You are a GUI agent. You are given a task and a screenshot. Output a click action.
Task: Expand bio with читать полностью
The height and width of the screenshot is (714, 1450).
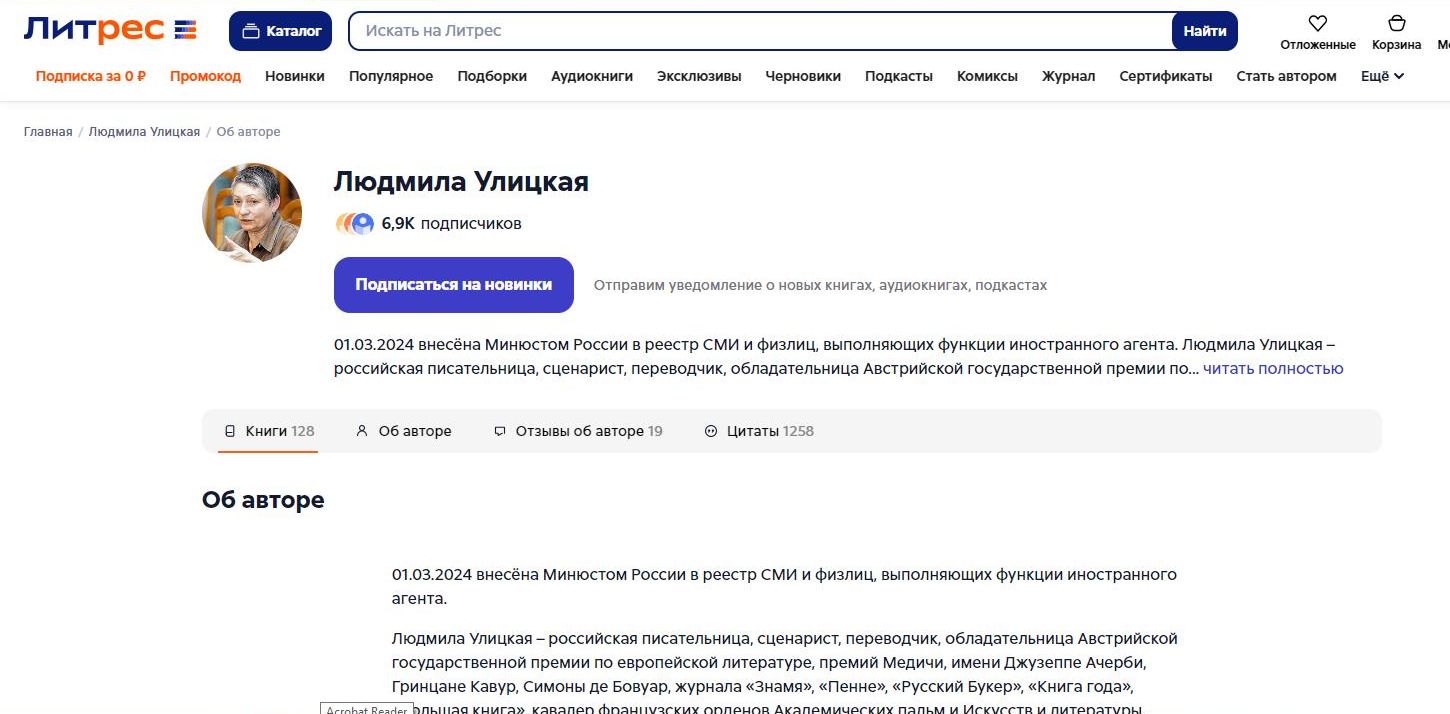click(x=1272, y=369)
